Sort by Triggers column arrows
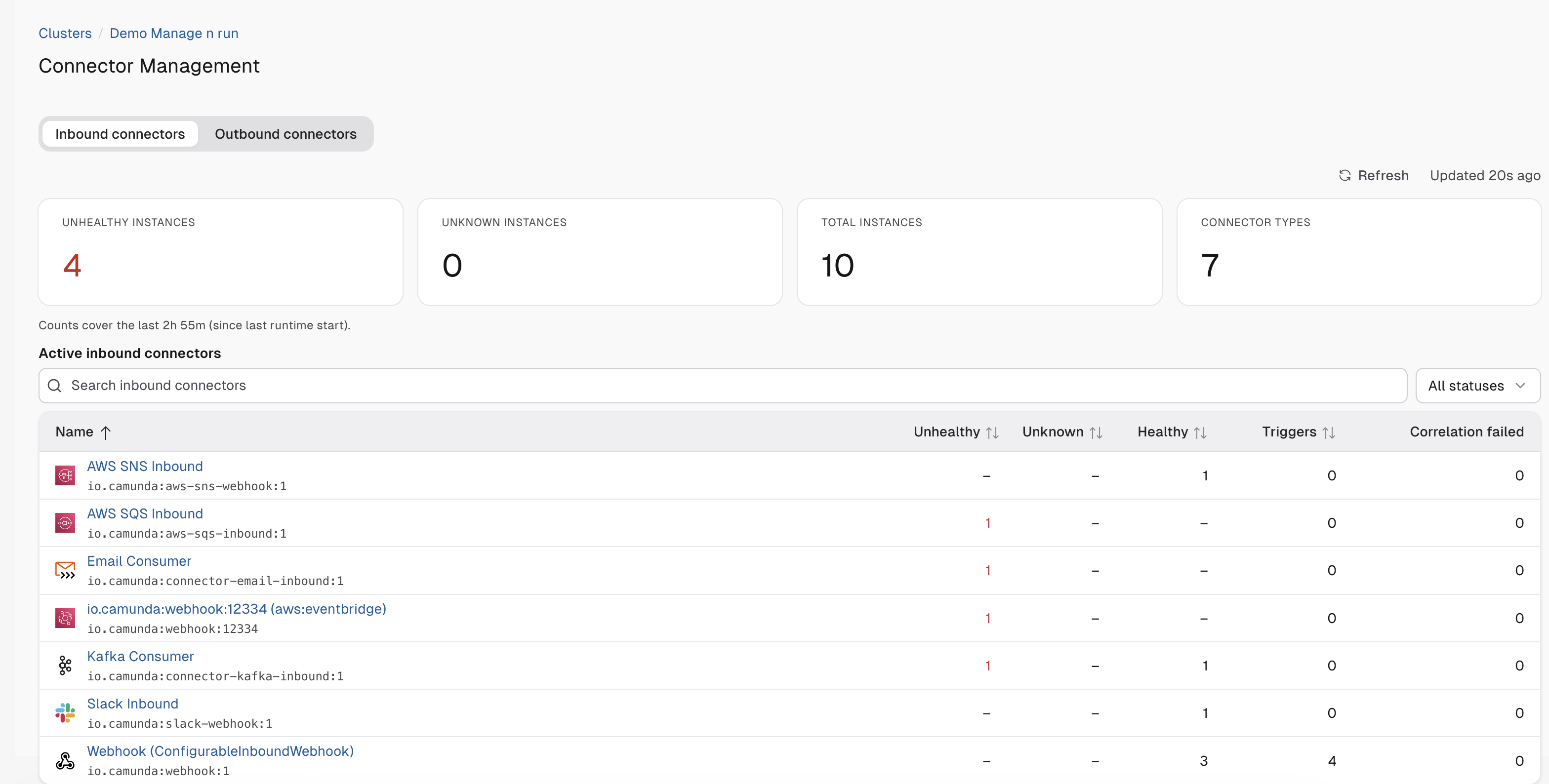Screen dimensions: 1549x784 click(x=1328, y=432)
